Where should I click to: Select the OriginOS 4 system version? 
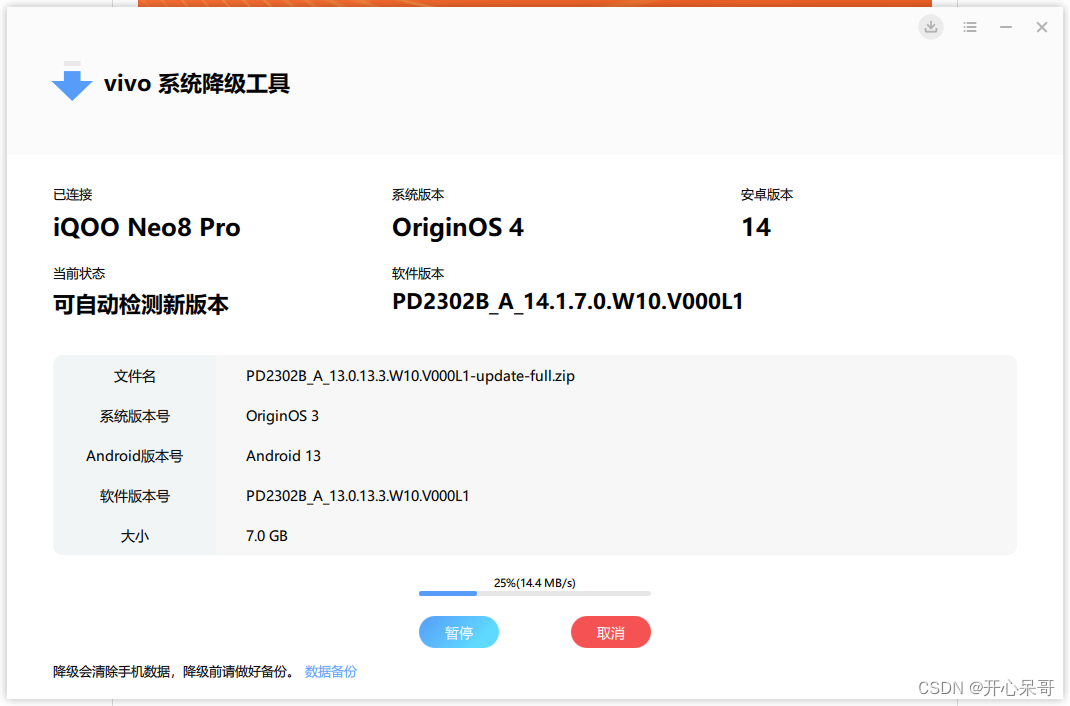458,228
